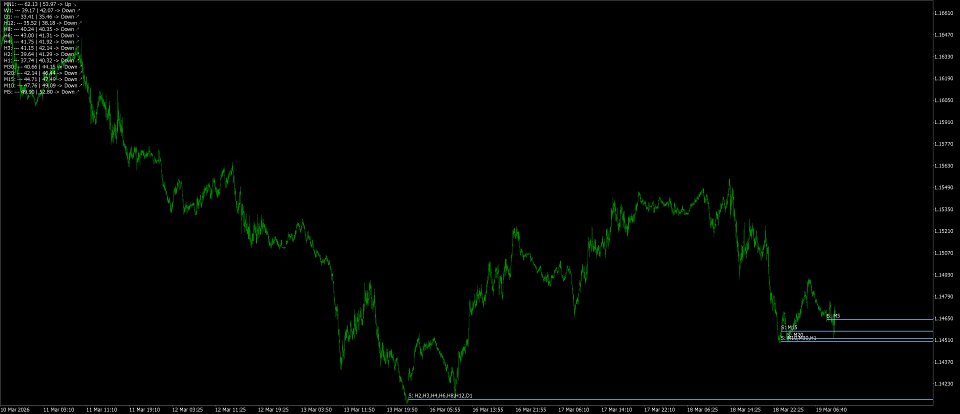Click the '19 Mar 06:40' time label
The image size is (960, 414).
click(x=833, y=409)
